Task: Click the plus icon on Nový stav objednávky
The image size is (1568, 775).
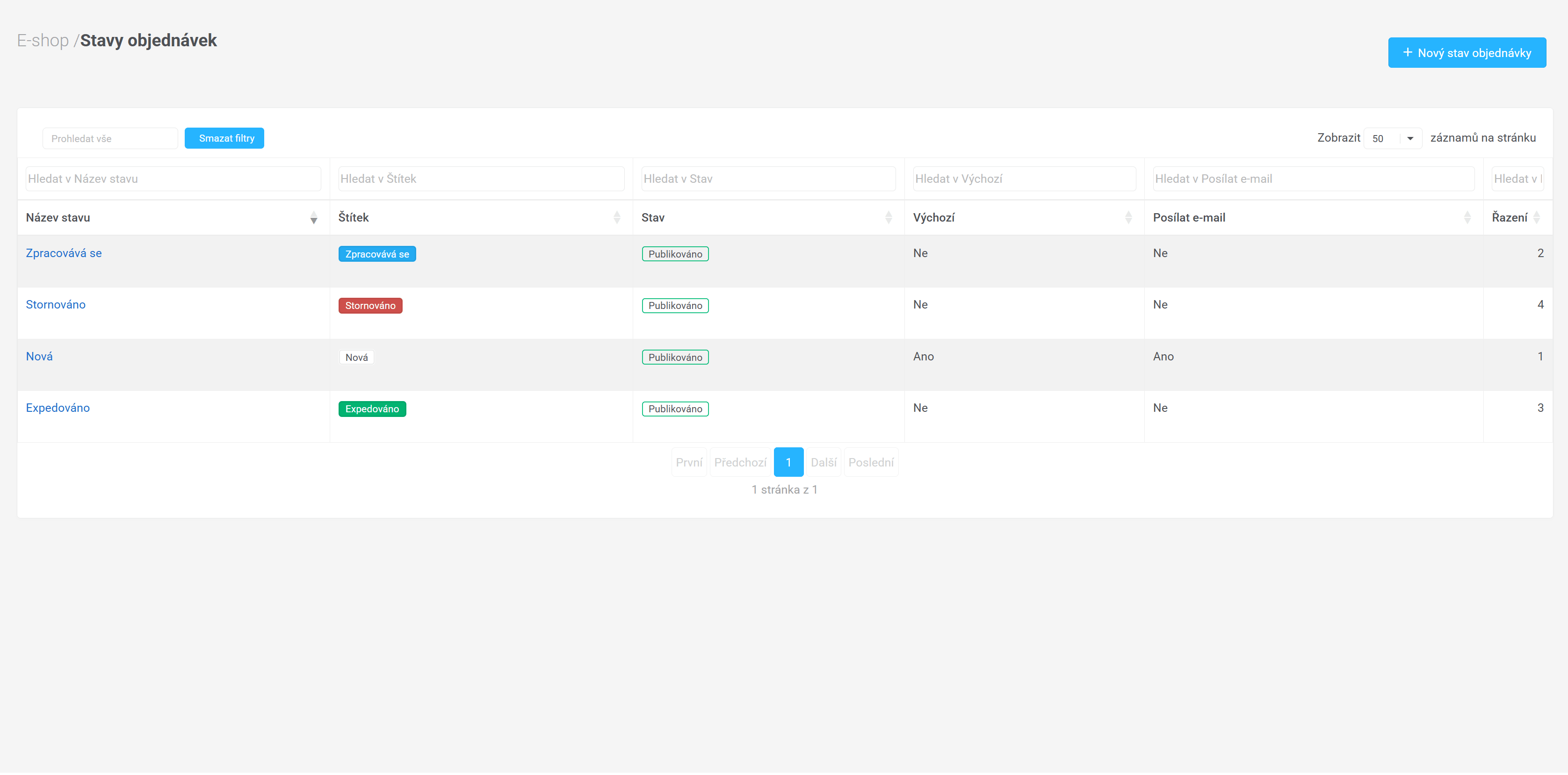Action: click(1407, 53)
